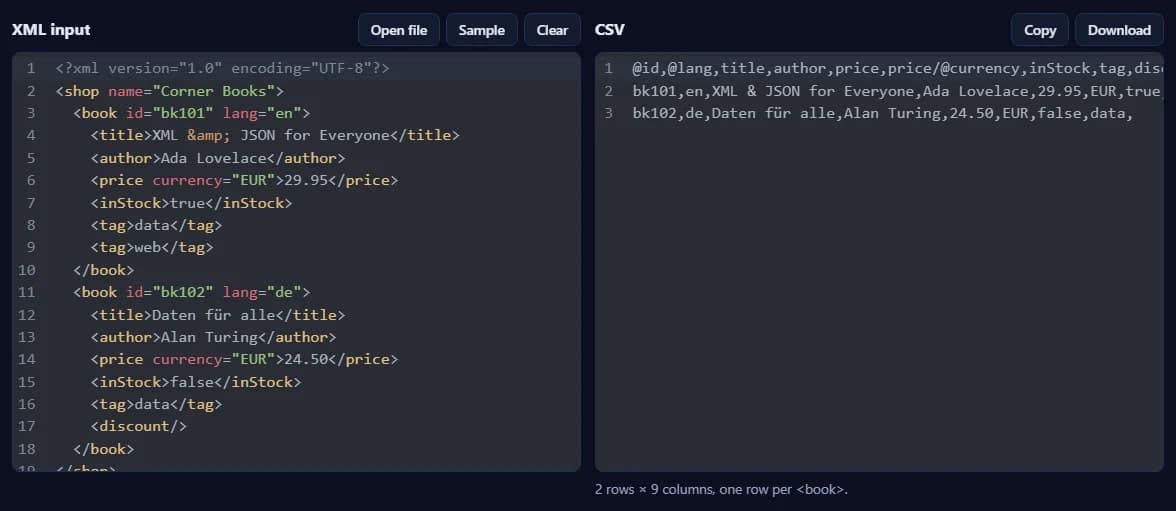Click the CSV header row
This screenshot has height=511, width=1176.
(897, 68)
